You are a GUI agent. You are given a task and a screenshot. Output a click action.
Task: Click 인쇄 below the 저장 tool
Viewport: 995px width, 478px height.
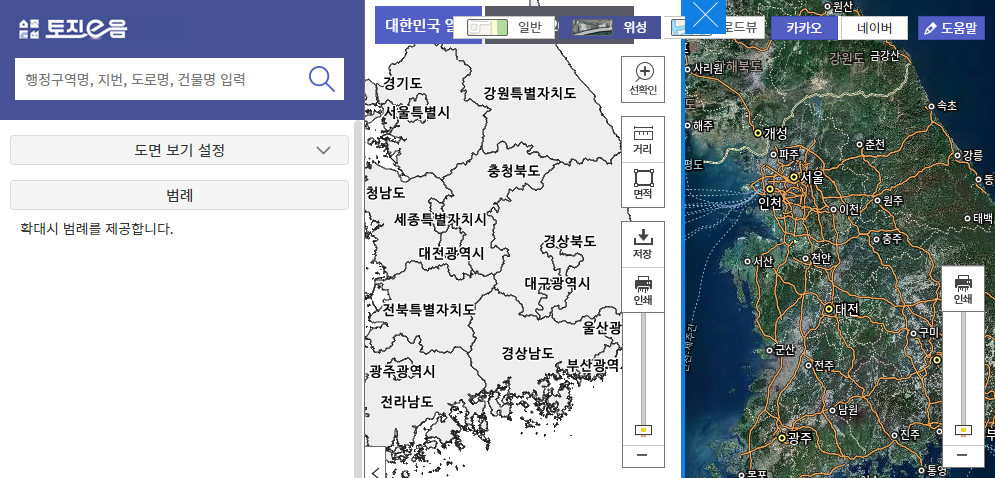pos(643,290)
